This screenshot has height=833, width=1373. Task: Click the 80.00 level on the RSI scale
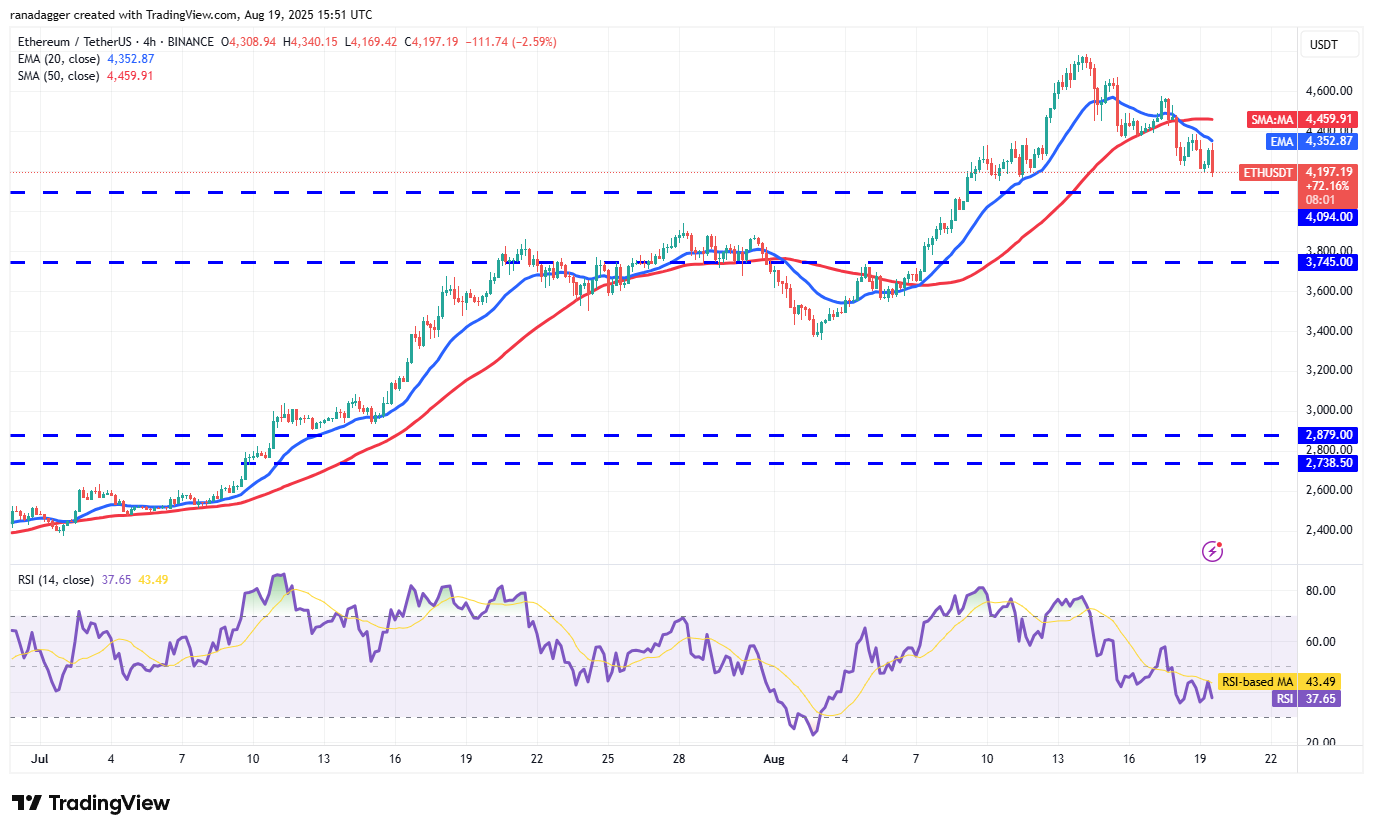[x=1324, y=591]
